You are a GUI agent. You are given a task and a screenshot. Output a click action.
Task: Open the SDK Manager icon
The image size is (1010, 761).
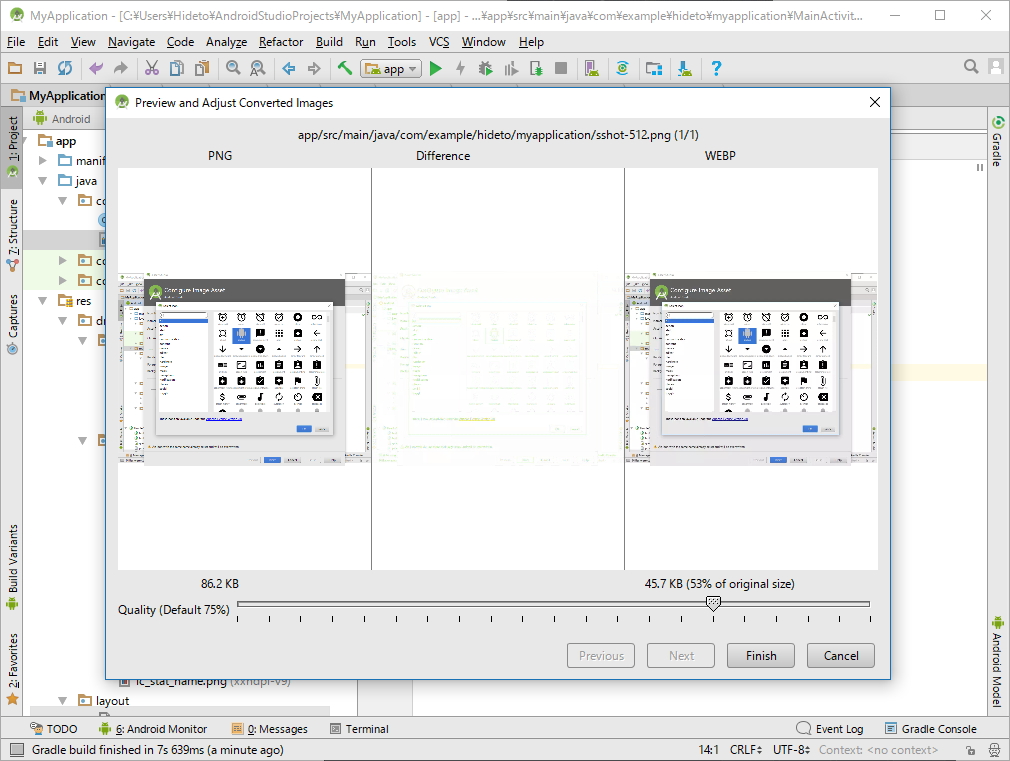(x=685, y=68)
